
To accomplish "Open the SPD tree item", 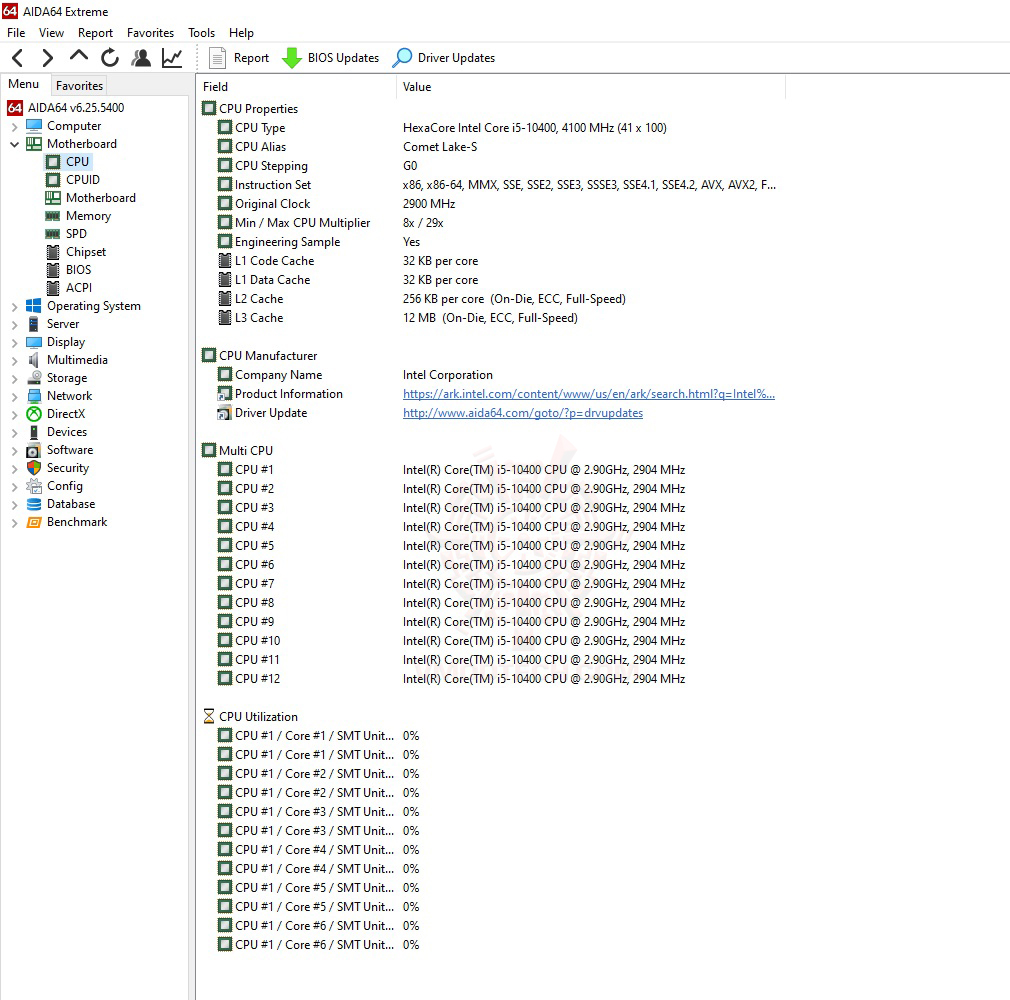I will 66,234.
